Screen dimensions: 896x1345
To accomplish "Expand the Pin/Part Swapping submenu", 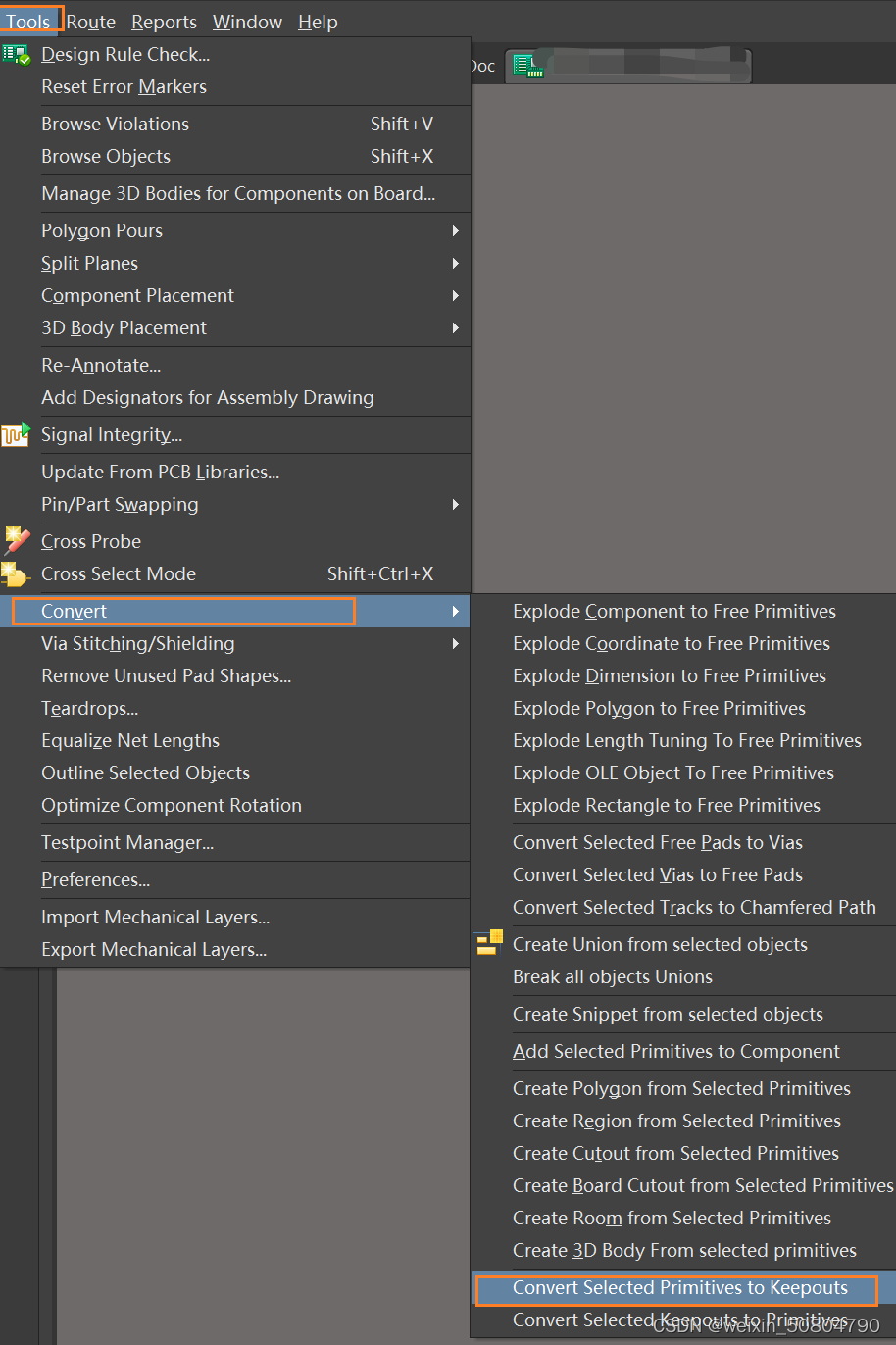I will [x=120, y=504].
